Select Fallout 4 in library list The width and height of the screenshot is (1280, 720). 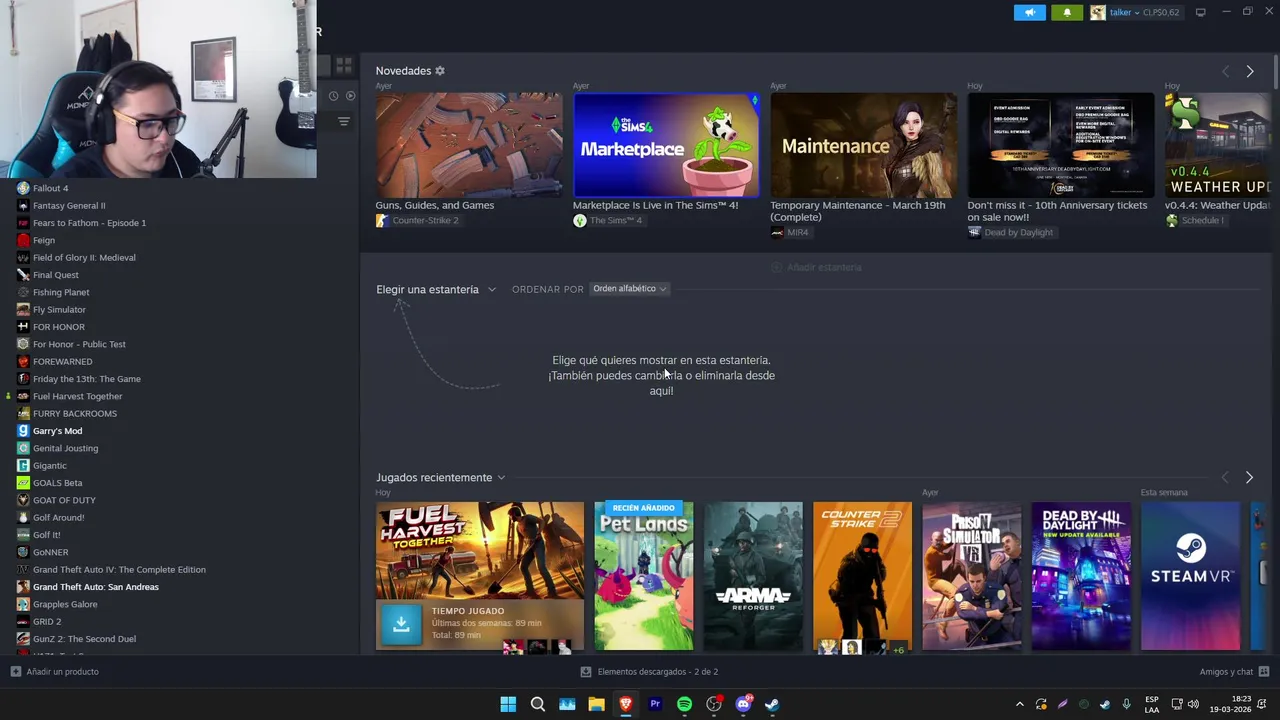click(x=50, y=188)
